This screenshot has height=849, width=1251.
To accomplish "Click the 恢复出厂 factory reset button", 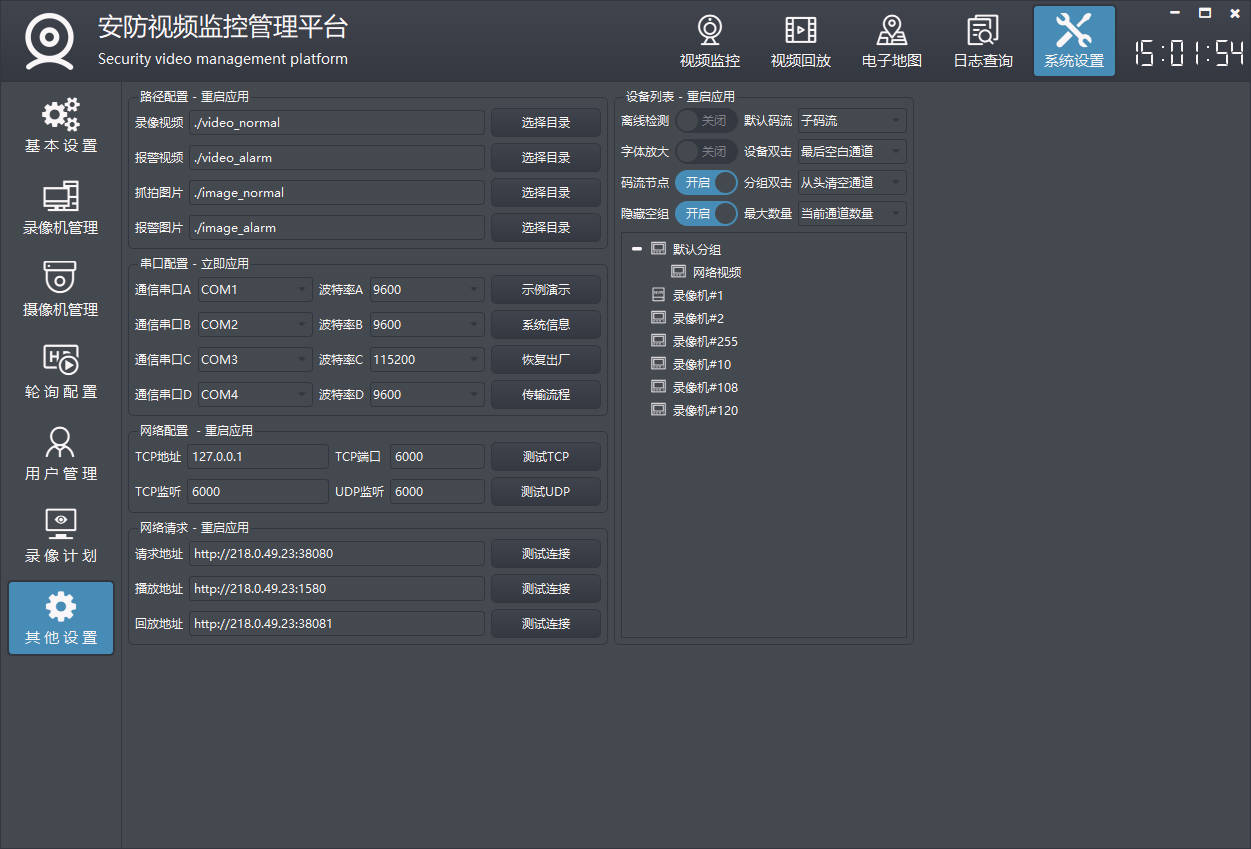I will [x=545, y=360].
